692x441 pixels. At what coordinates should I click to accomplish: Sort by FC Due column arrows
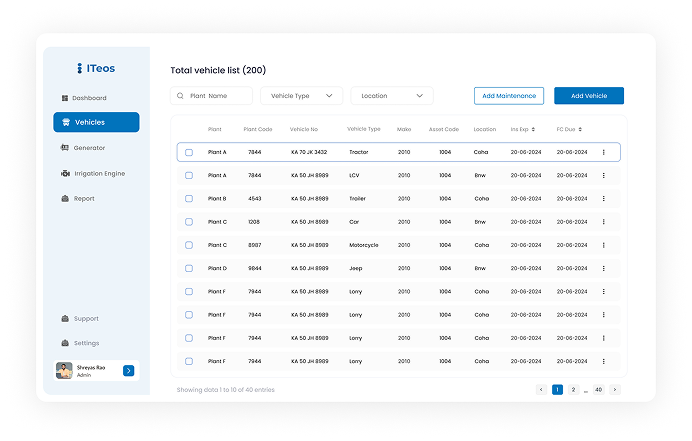[580, 129]
